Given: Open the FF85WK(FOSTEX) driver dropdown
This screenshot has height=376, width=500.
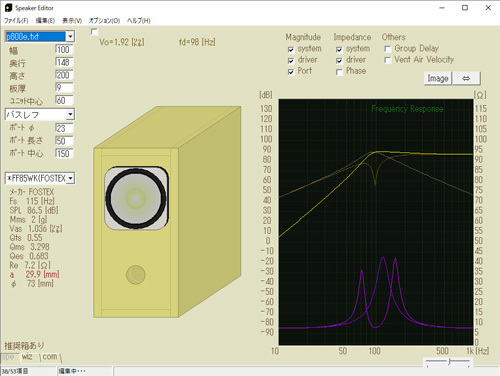Looking at the screenshot, I should pos(70,178).
